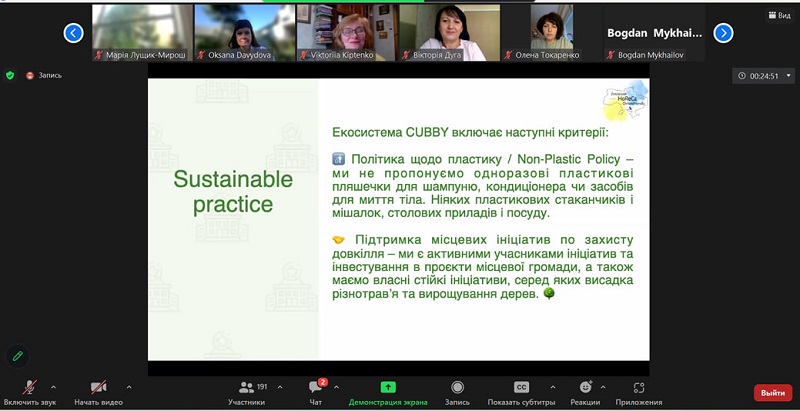This screenshot has height=411, width=800.
Task: Click the tree emoji ending the slide
Action: pyautogui.click(x=549, y=293)
